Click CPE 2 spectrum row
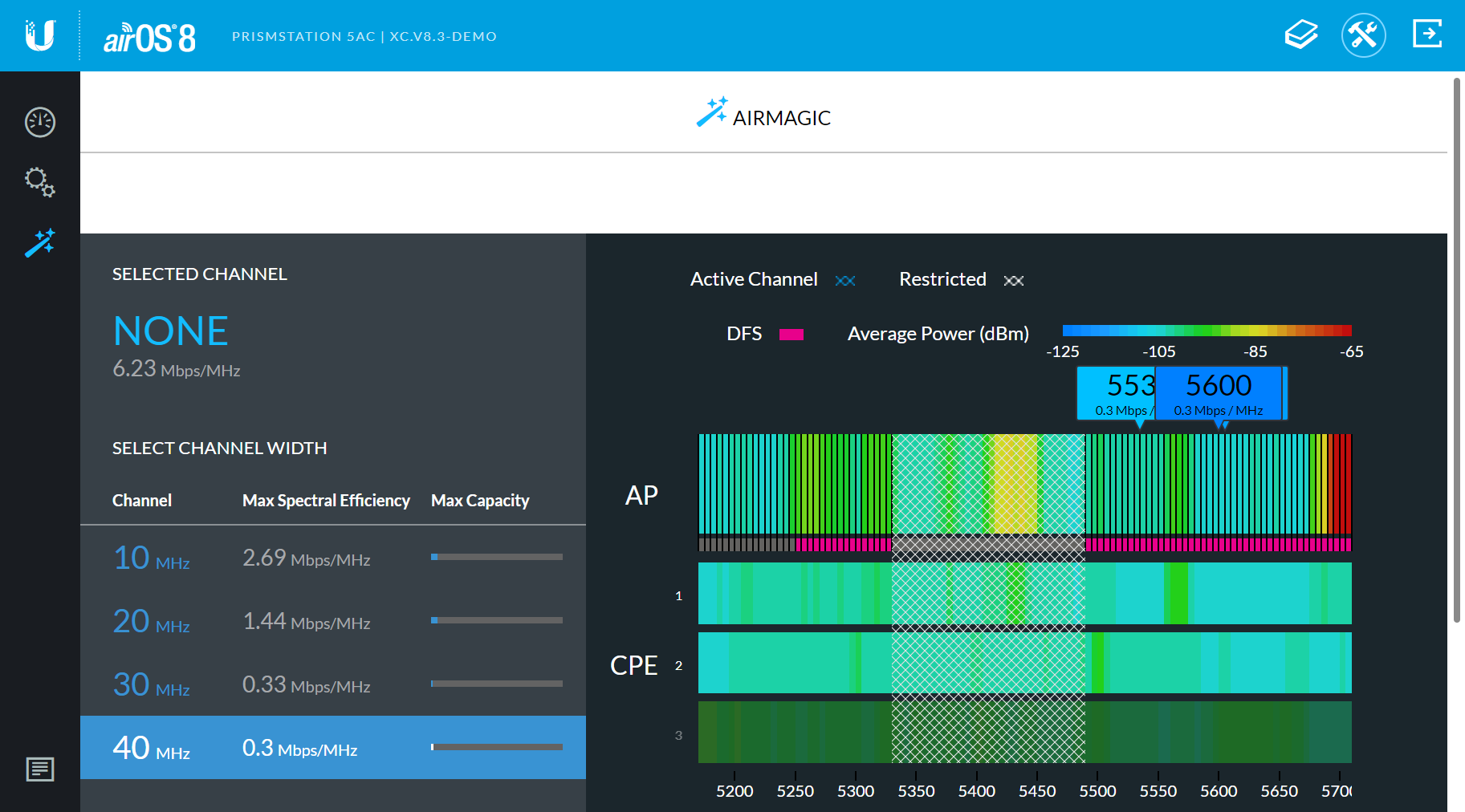The height and width of the screenshot is (812, 1465). pyautogui.click(x=1025, y=663)
